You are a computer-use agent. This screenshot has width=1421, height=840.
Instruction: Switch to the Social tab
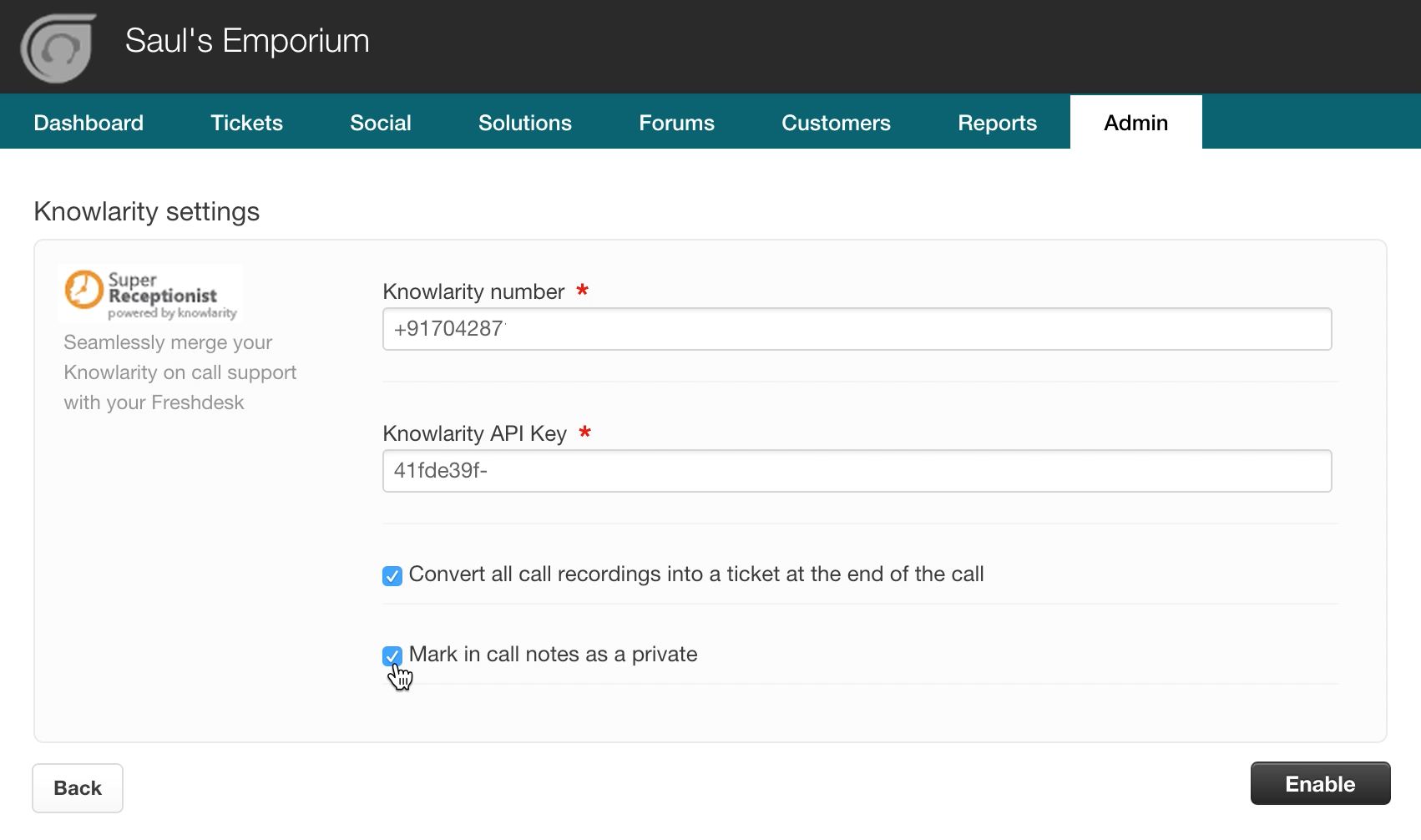381,123
